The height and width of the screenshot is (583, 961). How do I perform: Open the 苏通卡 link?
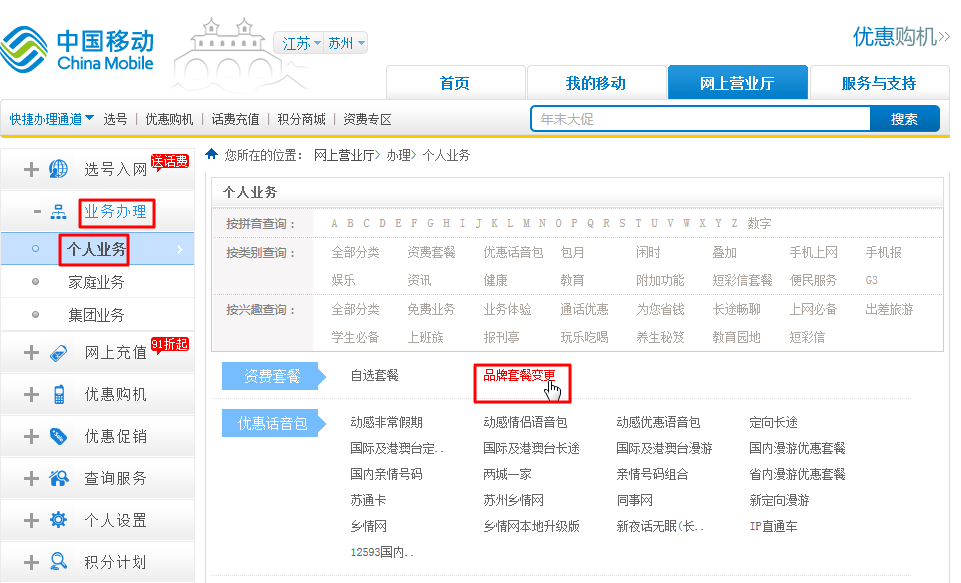tap(368, 500)
